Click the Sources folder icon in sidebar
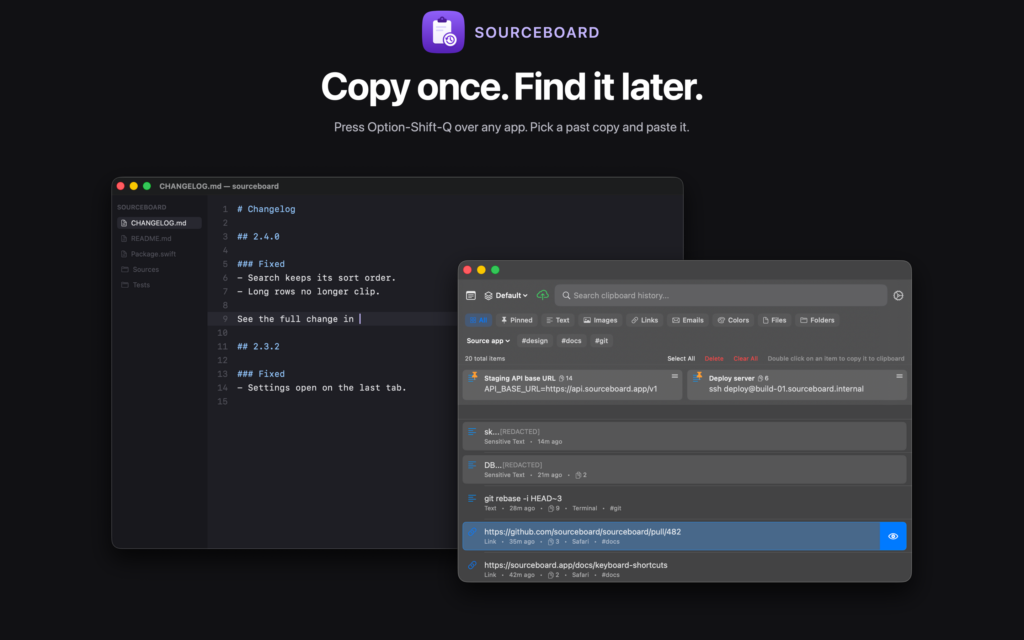This screenshot has height=640, width=1024. tap(125, 269)
